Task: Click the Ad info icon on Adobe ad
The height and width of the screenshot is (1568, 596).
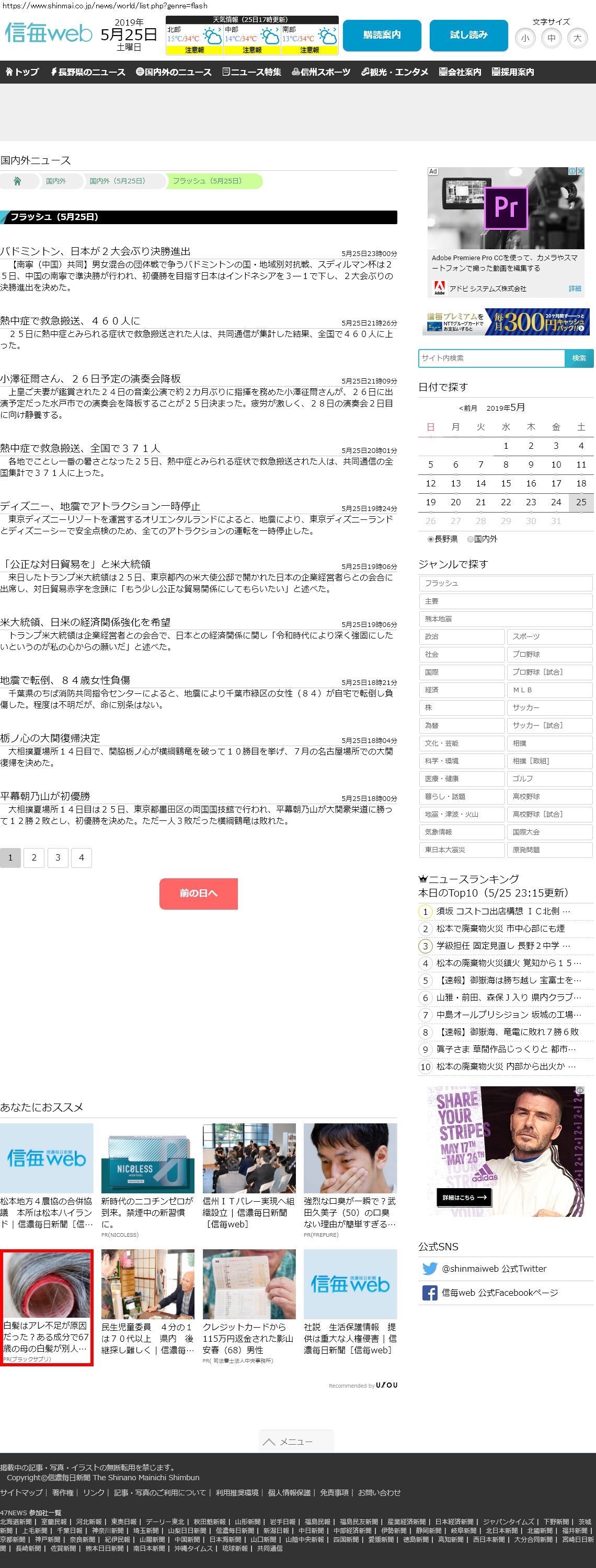Action: [x=572, y=171]
